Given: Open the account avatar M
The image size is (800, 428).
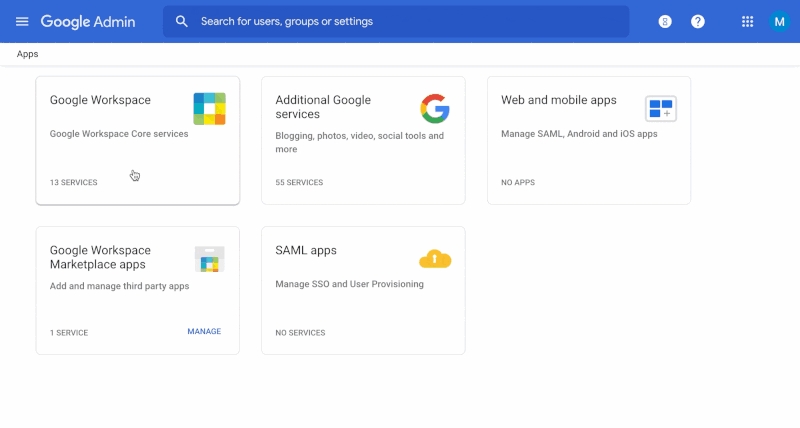Looking at the screenshot, I should [x=779, y=21].
